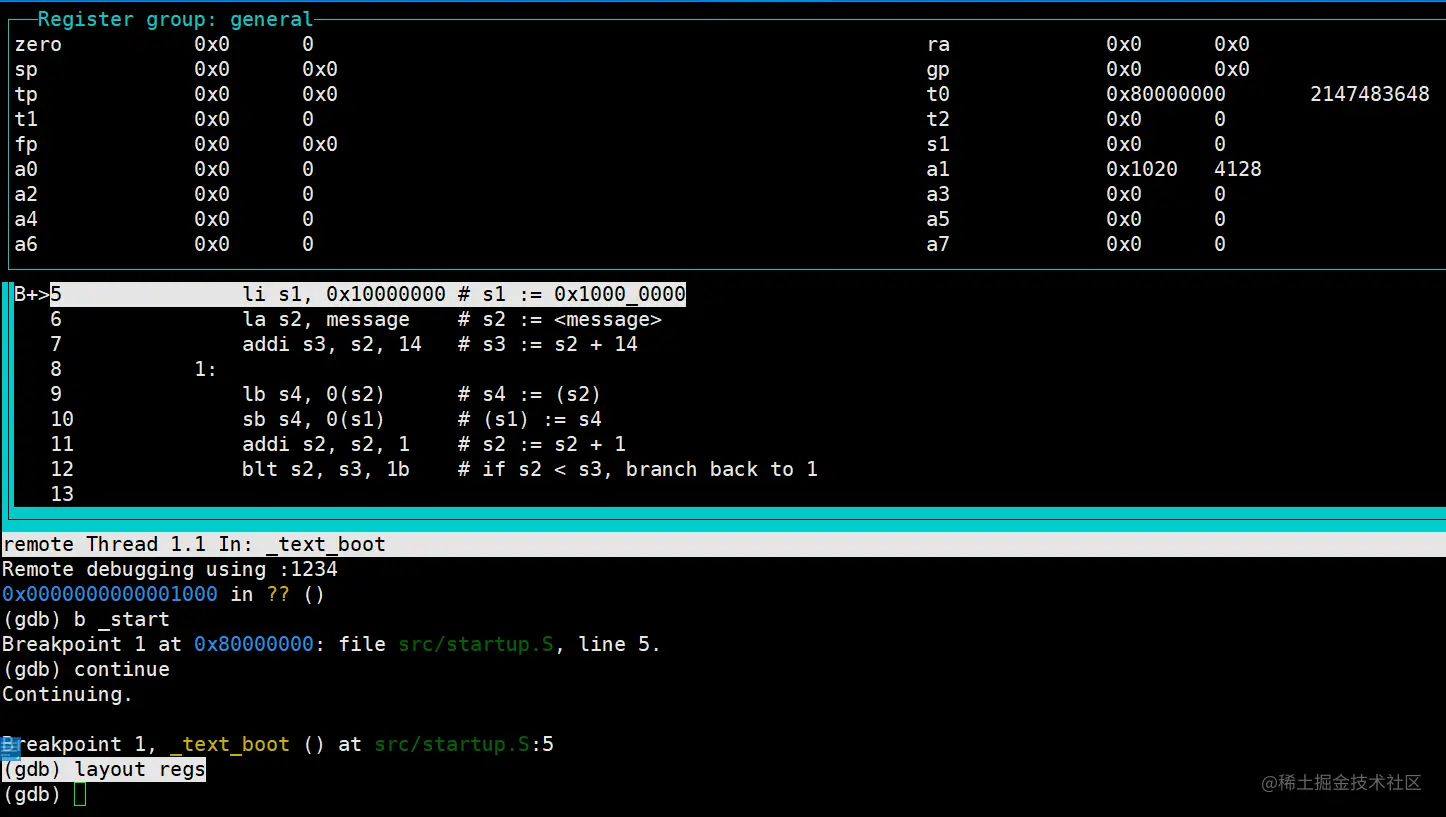Click the 'Register group: general' title
Screen dimensions: 1446x817
click(x=175, y=19)
